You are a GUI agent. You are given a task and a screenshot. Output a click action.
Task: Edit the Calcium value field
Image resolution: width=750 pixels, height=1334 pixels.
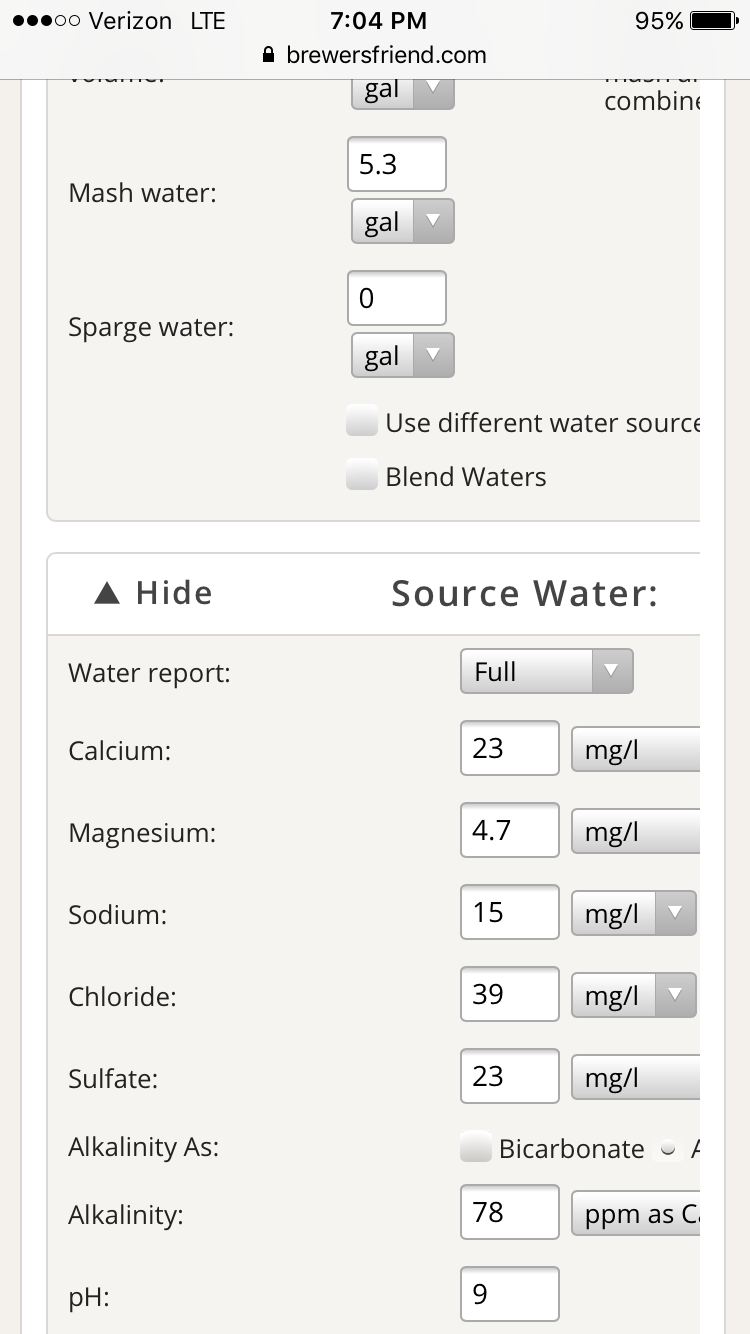click(509, 748)
